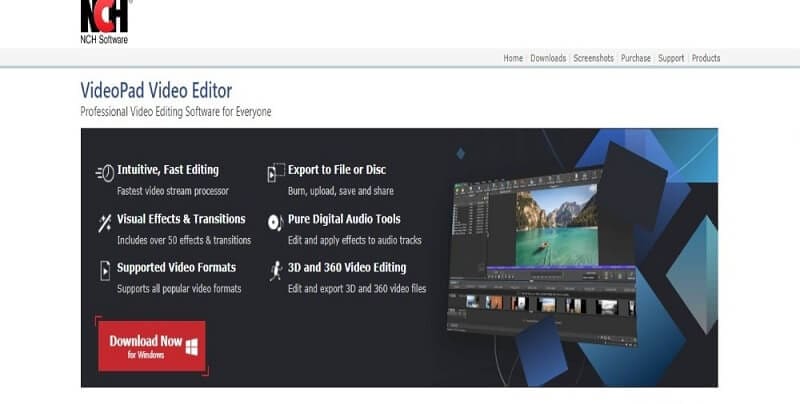Click 'Supports all popular video formats' text
This screenshot has width=800, height=404.
point(179,289)
